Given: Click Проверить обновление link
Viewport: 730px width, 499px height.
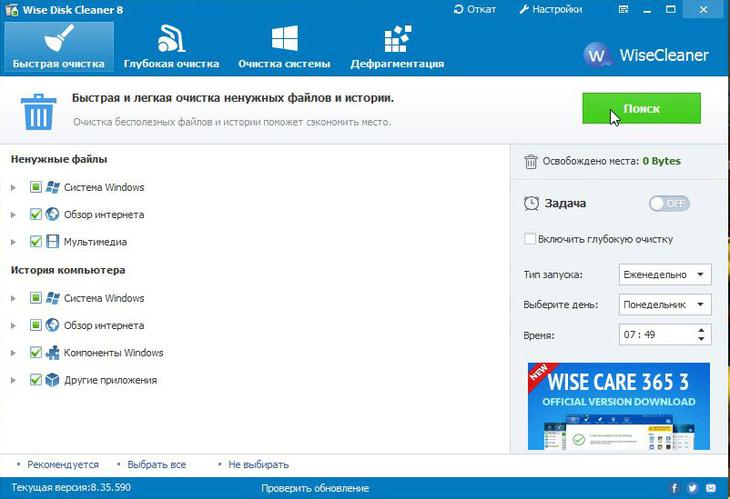Looking at the screenshot, I should pyautogui.click(x=315, y=488).
